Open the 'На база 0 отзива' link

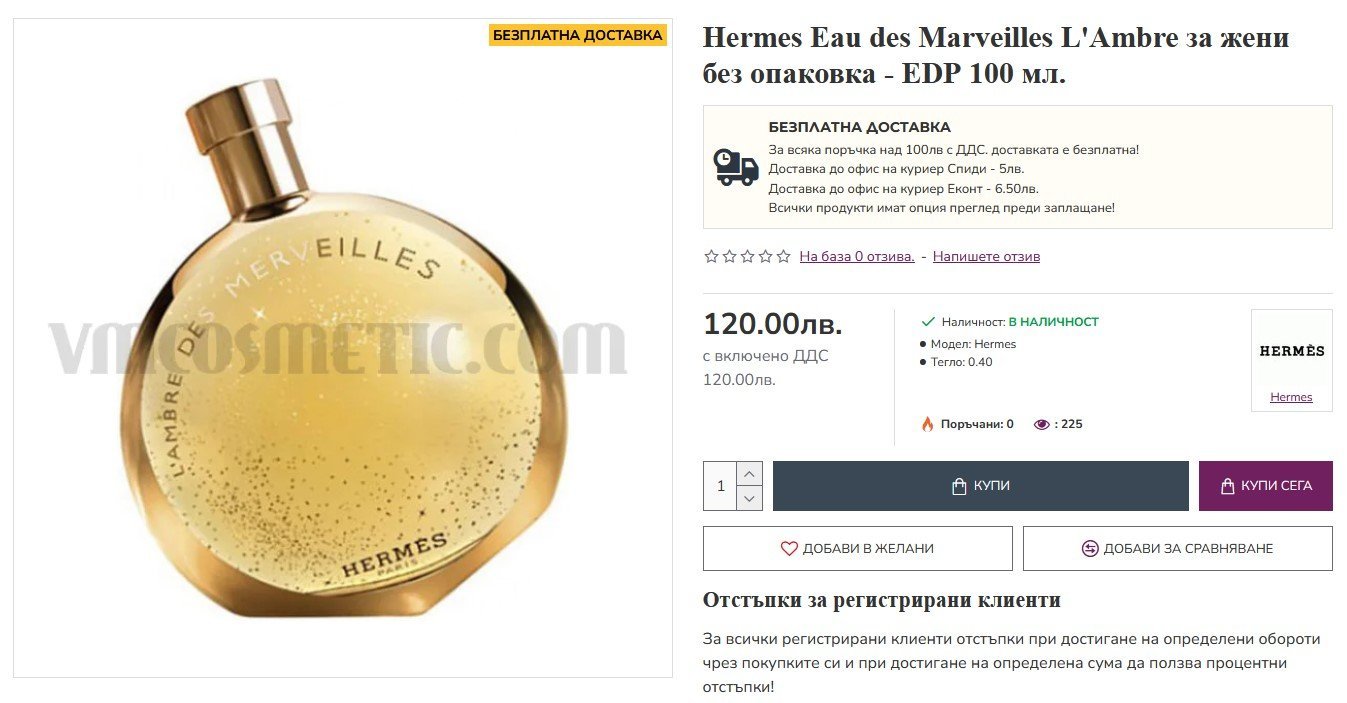click(x=857, y=256)
